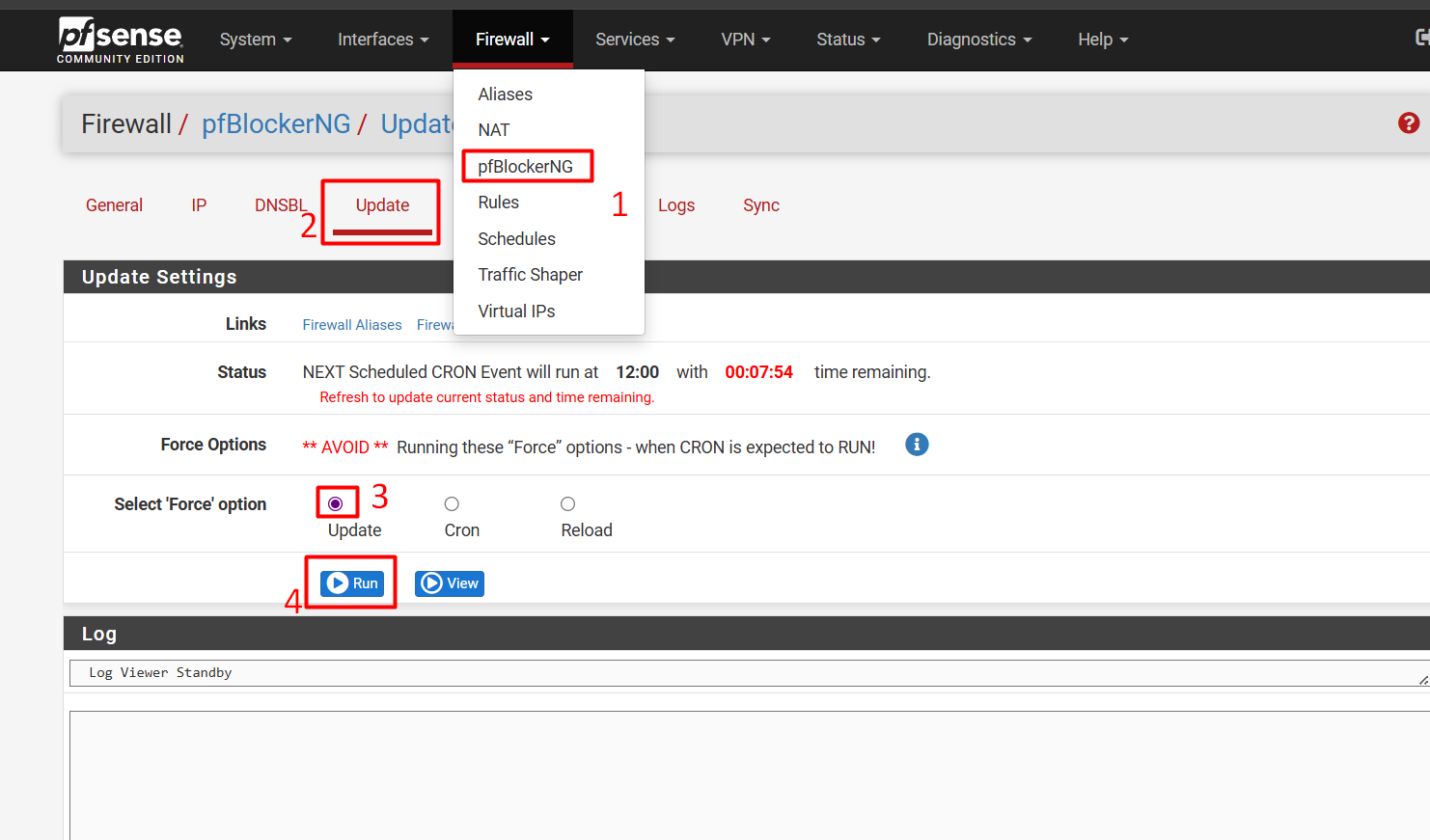
Task: Open the Firewall Aliases link
Action: (352, 325)
